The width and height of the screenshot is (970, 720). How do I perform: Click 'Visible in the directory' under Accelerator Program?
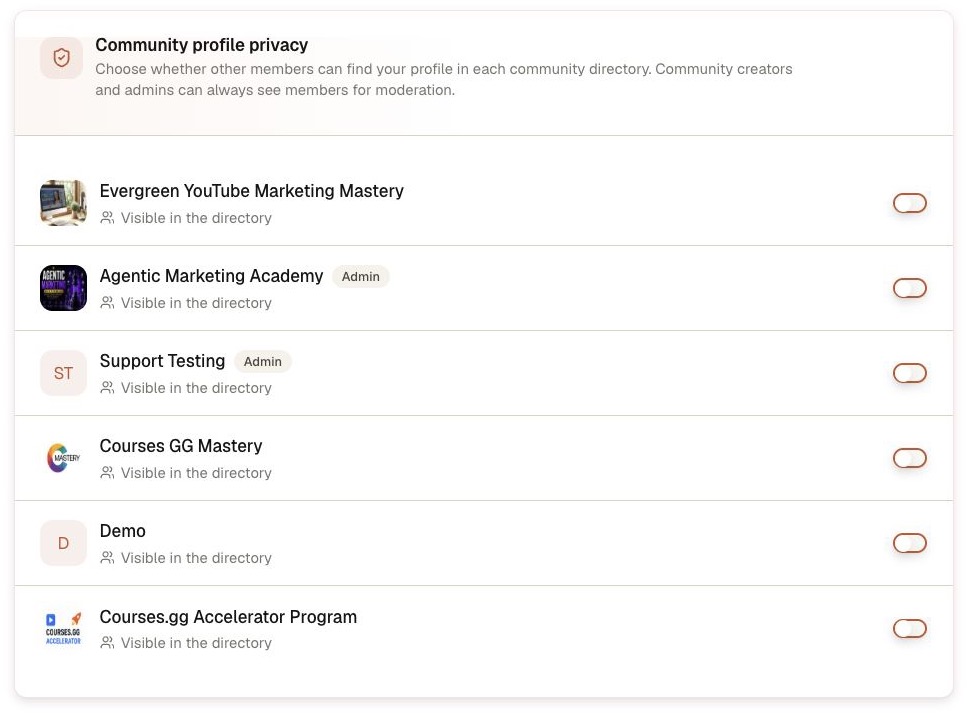196,643
